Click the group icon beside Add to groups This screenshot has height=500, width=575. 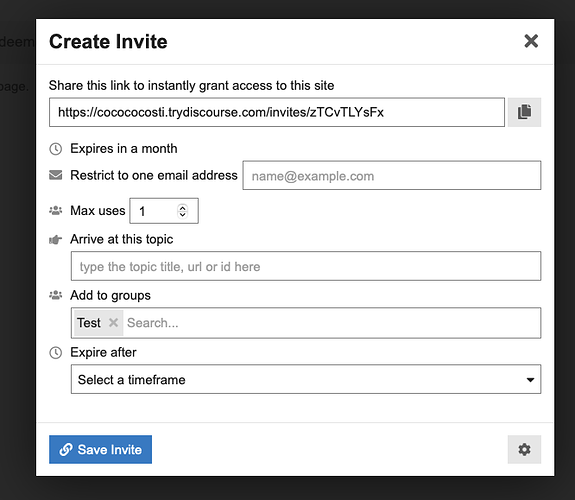point(55,295)
